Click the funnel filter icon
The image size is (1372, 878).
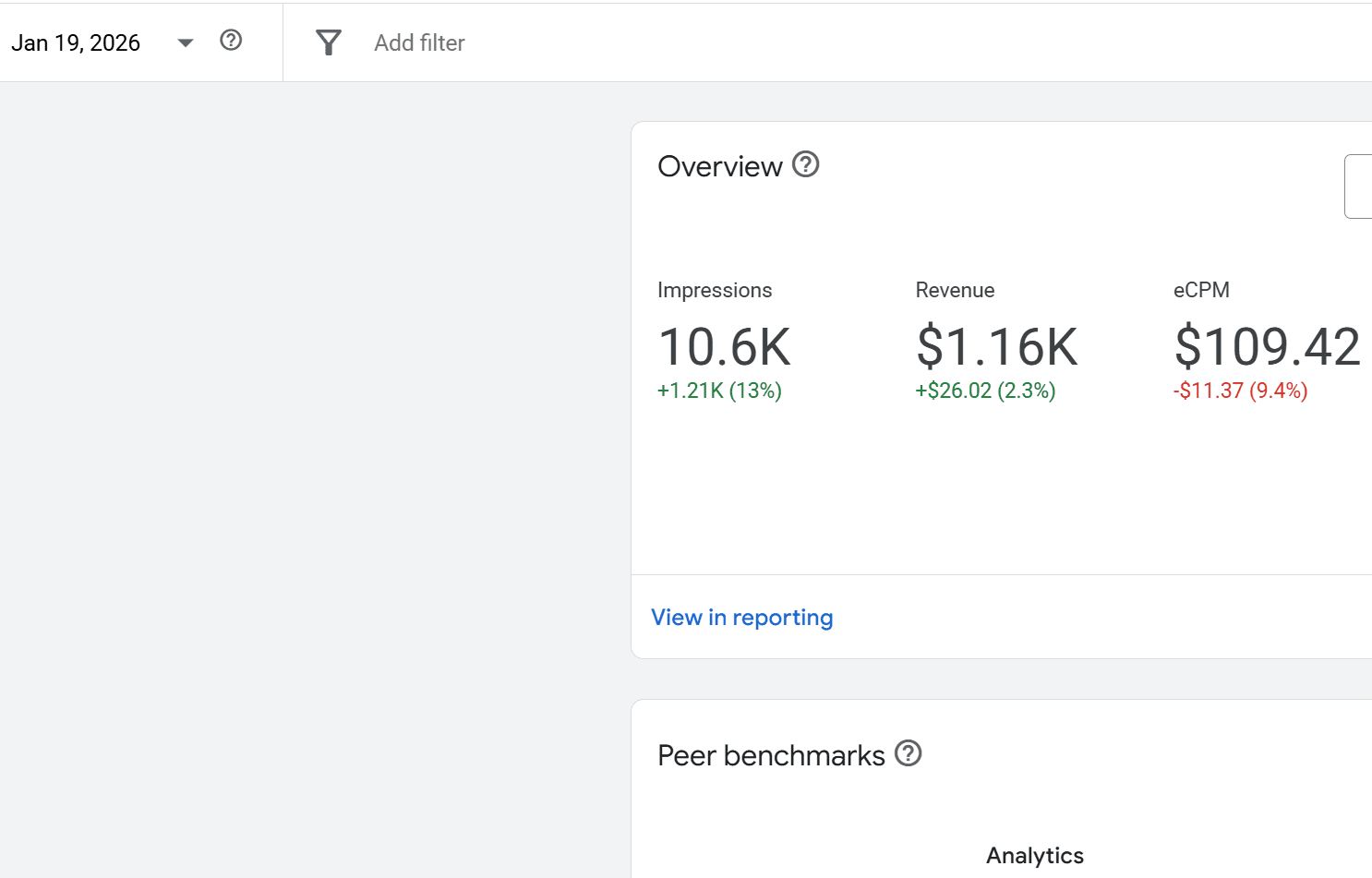329,42
